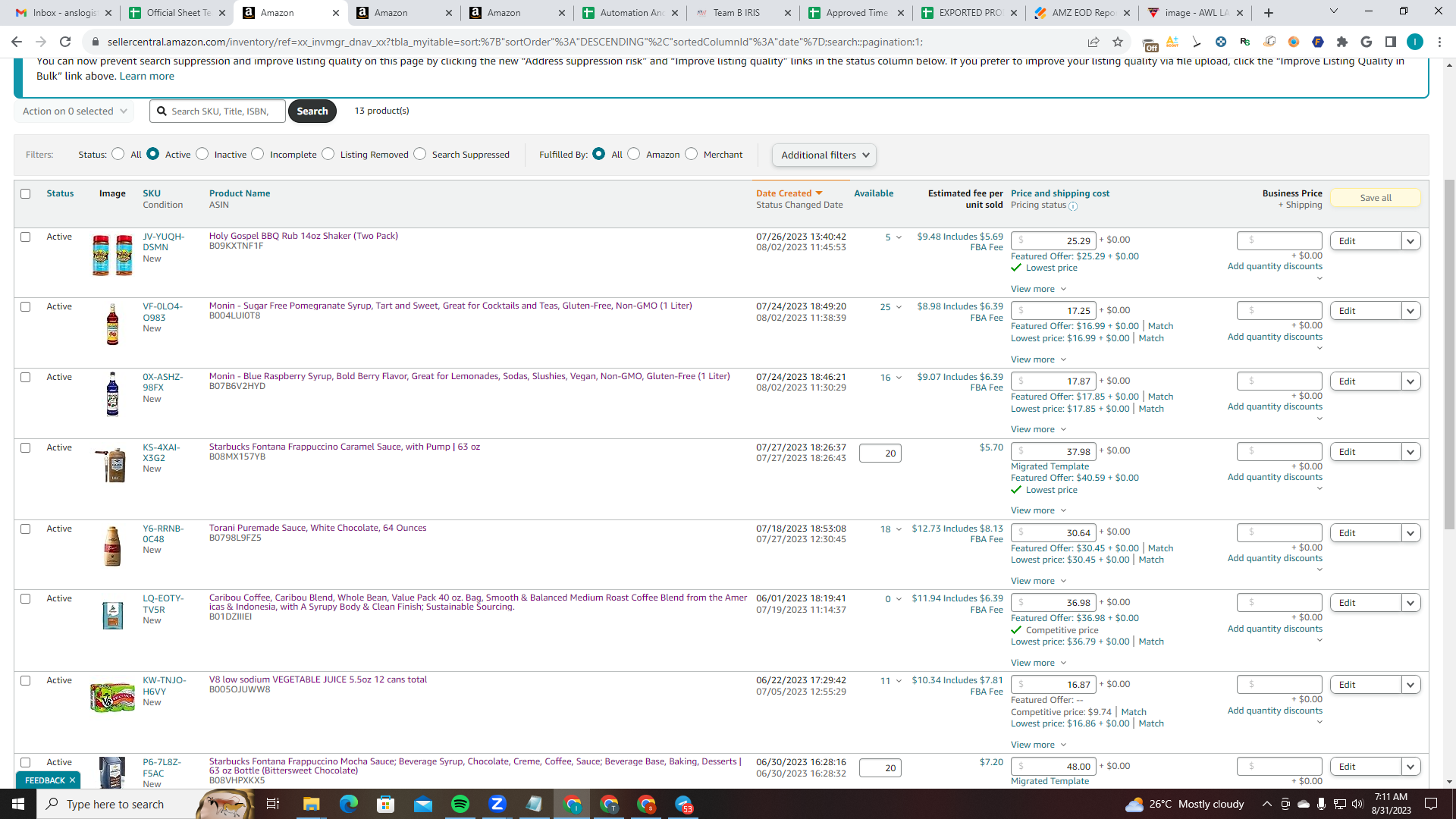This screenshot has height=819, width=1456.
Task: Tick the select-all checkbox in table header
Action: [26, 194]
